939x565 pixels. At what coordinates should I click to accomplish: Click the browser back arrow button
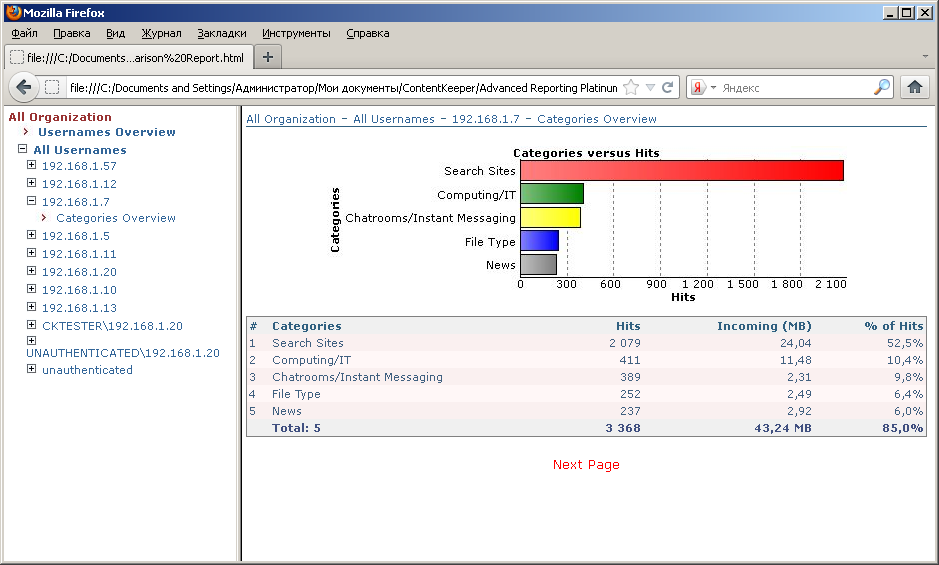(x=25, y=87)
